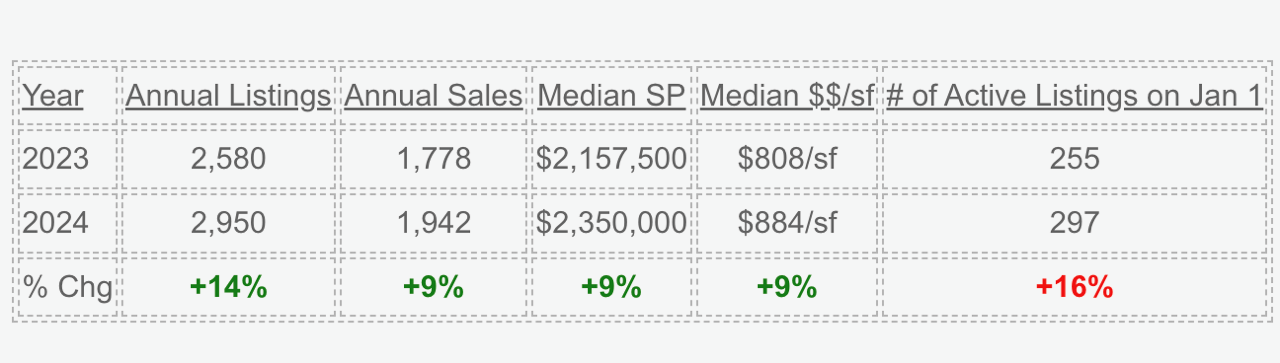Screen dimensions: 1280x363
Task: Click the Annual Listings column header
Action: point(228,96)
